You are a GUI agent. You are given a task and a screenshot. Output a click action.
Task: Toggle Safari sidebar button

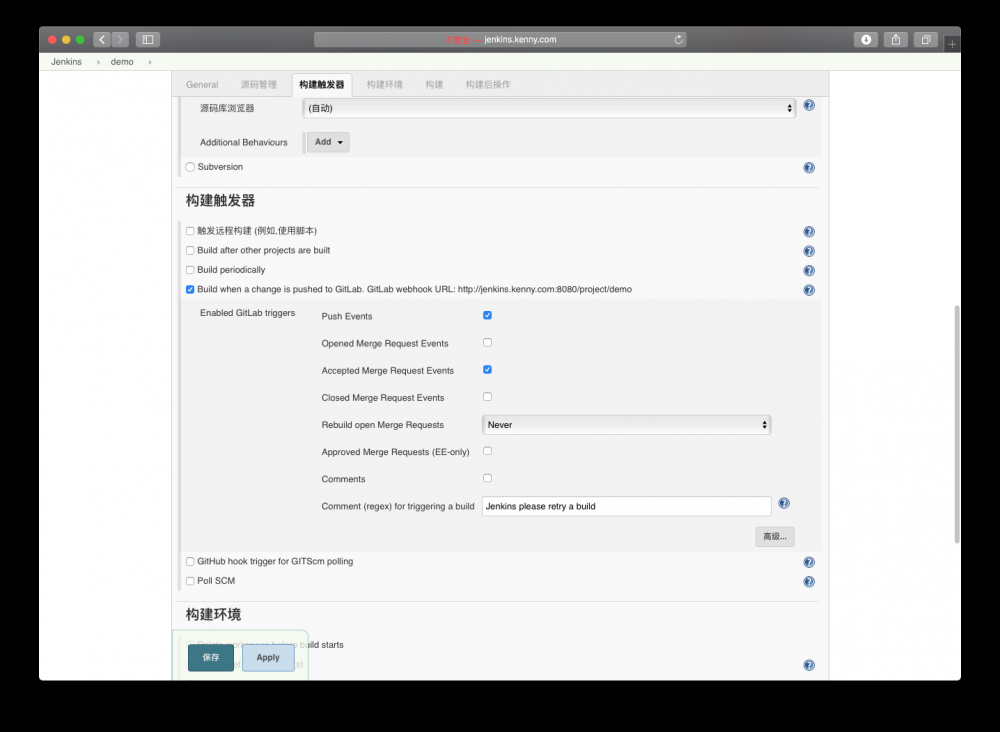[147, 40]
